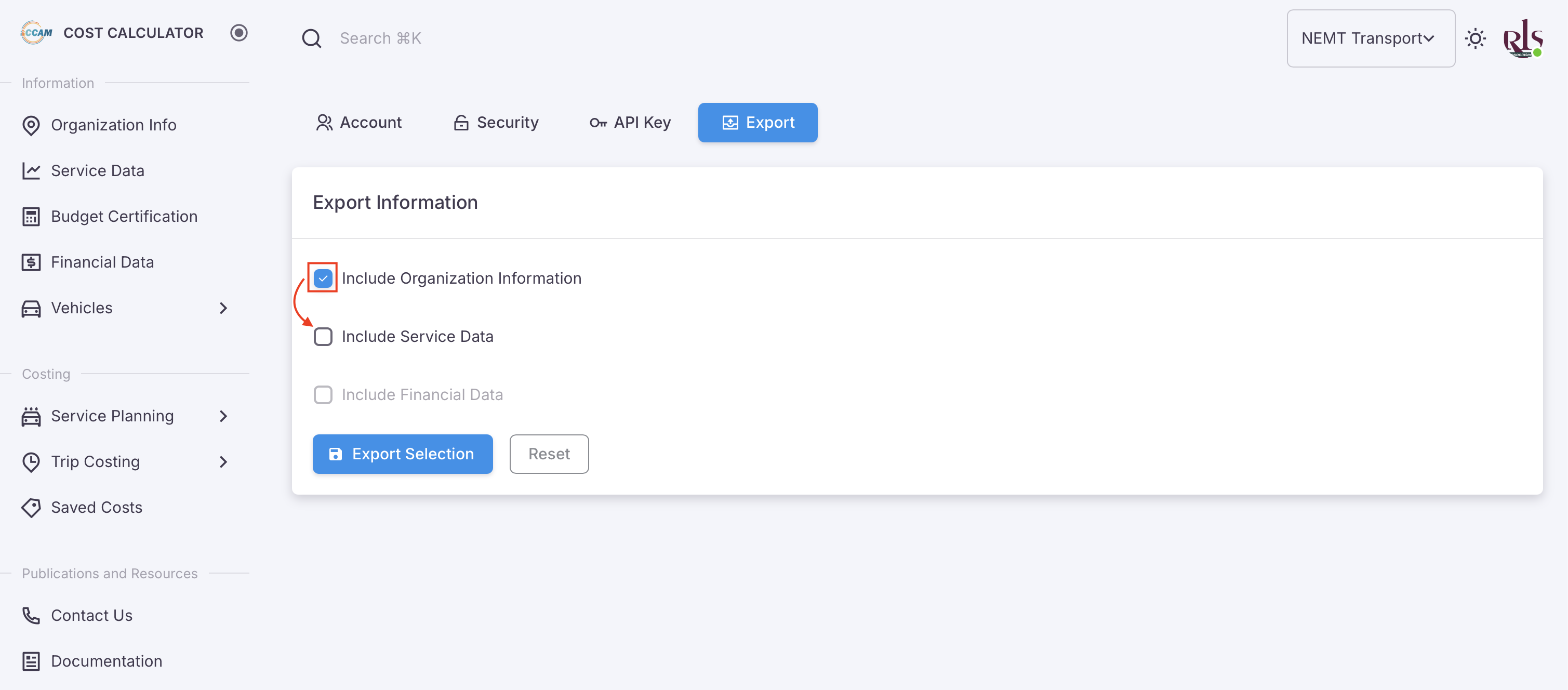This screenshot has width=1568, height=690.
Task: Click the Financial Data dollar icon
Action: 31,262
